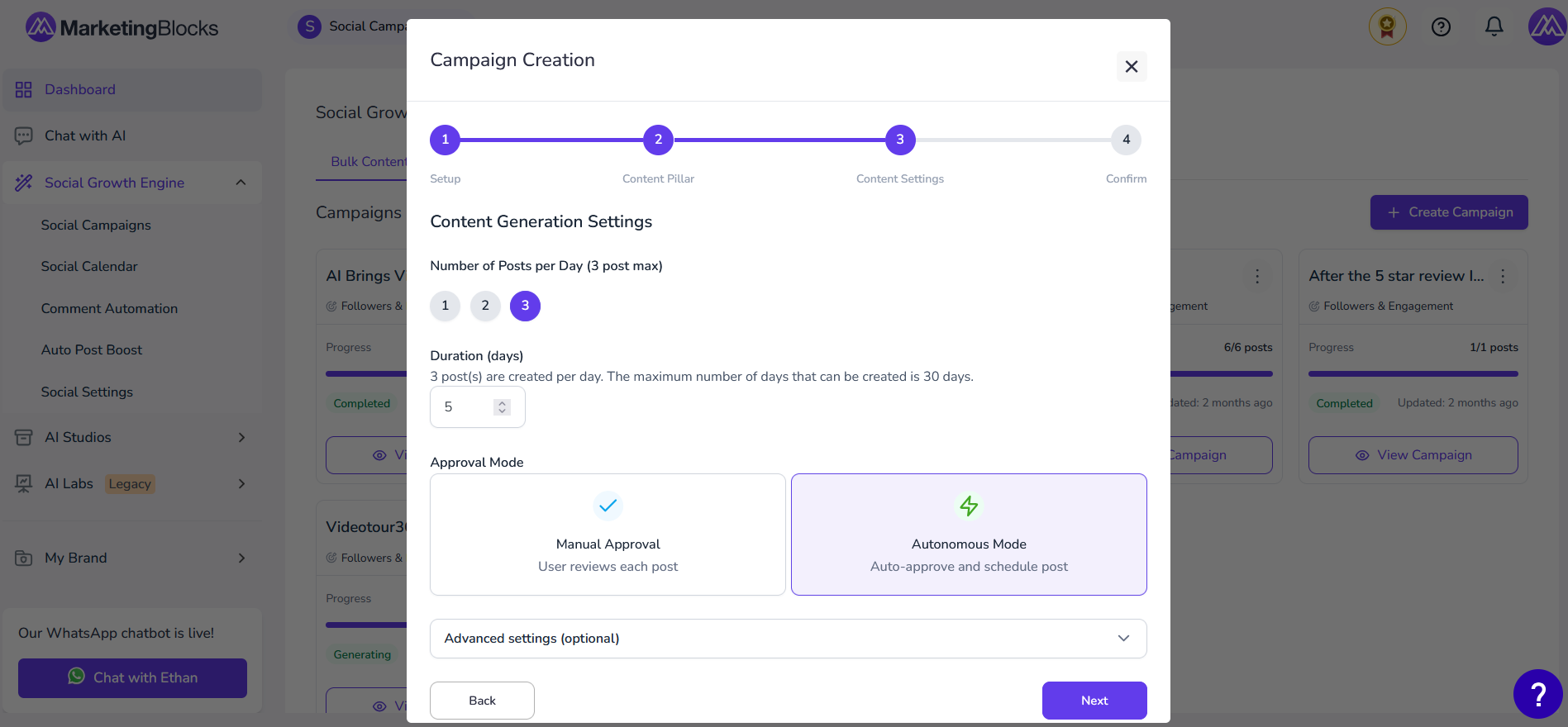Open Social Calendar in sidebar
1568x727 pixels.
pyautogui.click(x=89, y=267)
